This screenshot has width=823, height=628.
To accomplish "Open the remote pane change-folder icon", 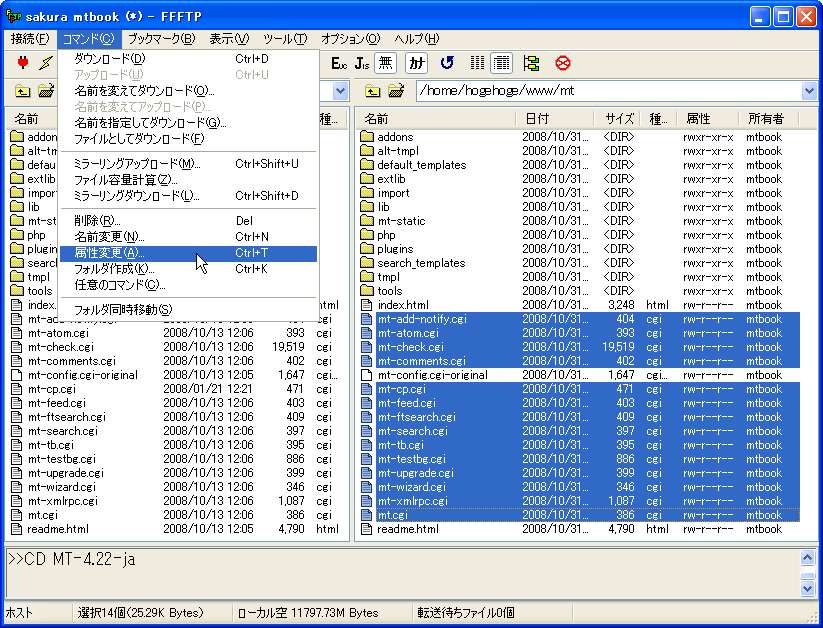I will [396, 91].
